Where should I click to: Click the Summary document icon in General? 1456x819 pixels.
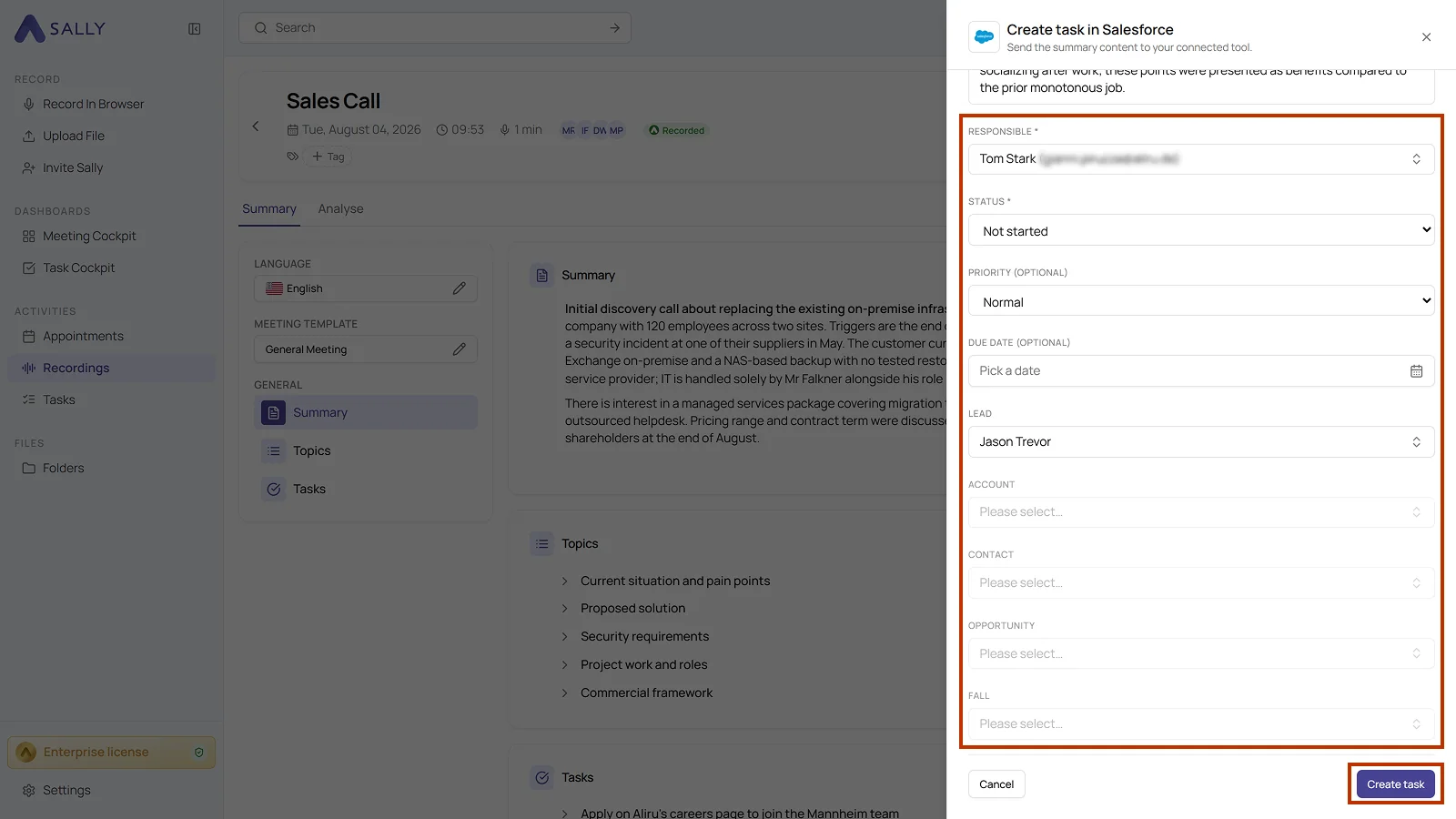(274, 413)
